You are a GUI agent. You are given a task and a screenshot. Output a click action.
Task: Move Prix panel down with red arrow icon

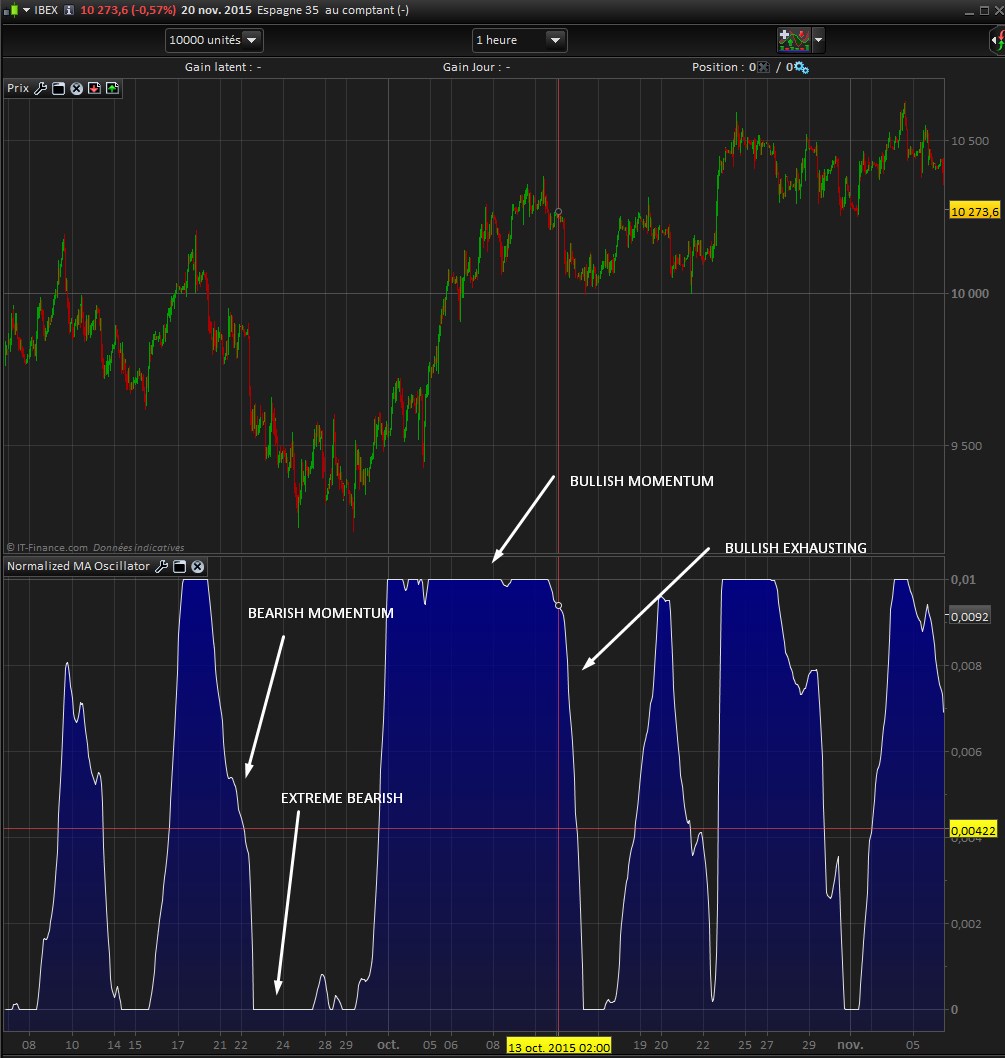(x=94, y=88)
